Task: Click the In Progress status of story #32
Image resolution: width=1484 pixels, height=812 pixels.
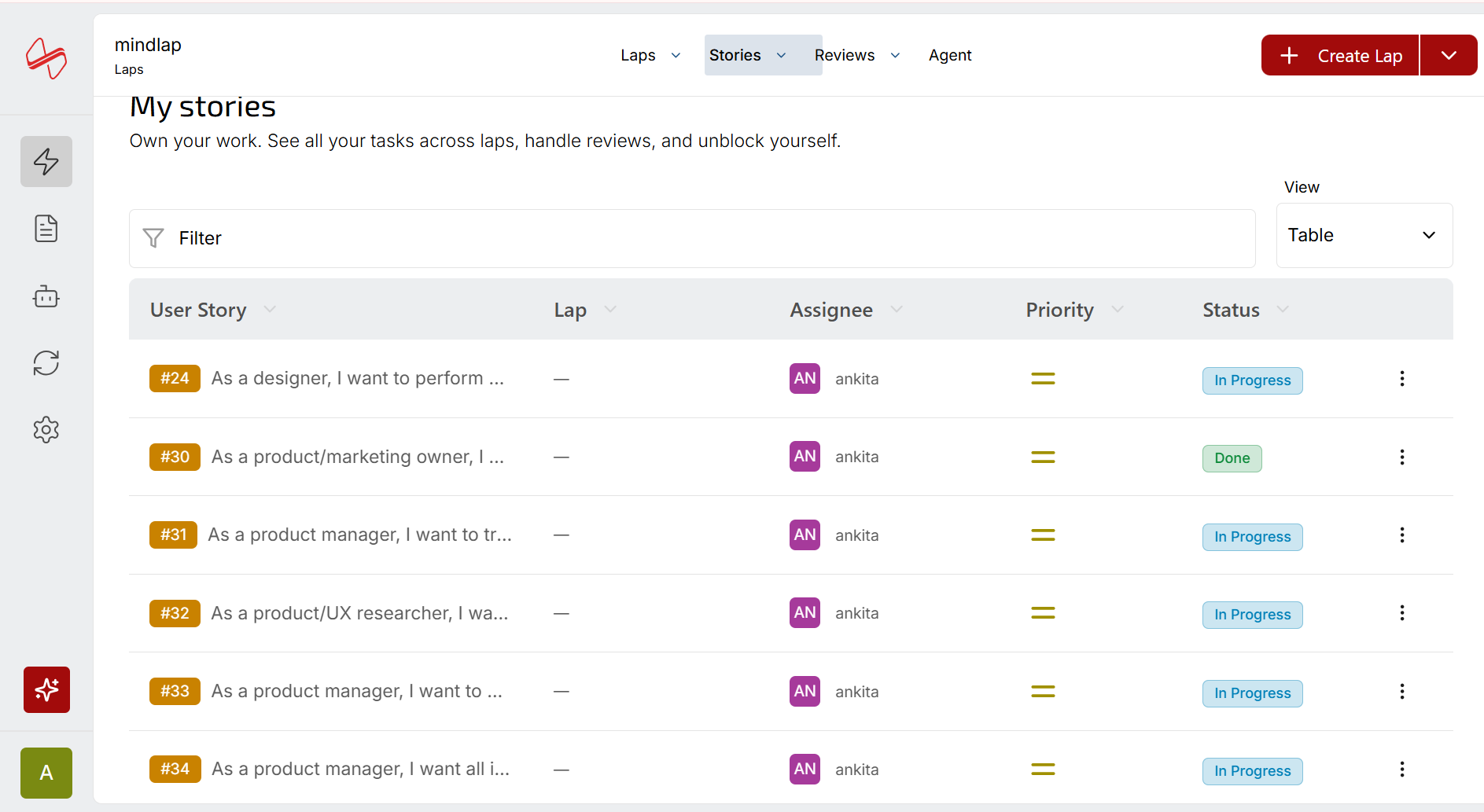Action: pos(1252,615)
